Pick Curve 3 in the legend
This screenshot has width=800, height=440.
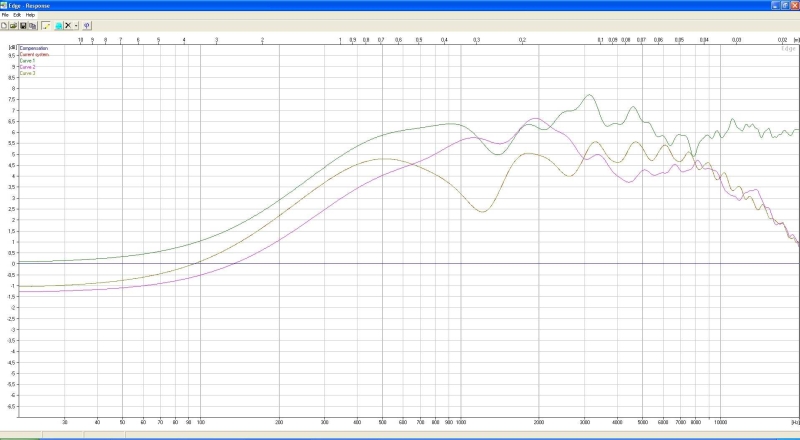pos(27,73)
